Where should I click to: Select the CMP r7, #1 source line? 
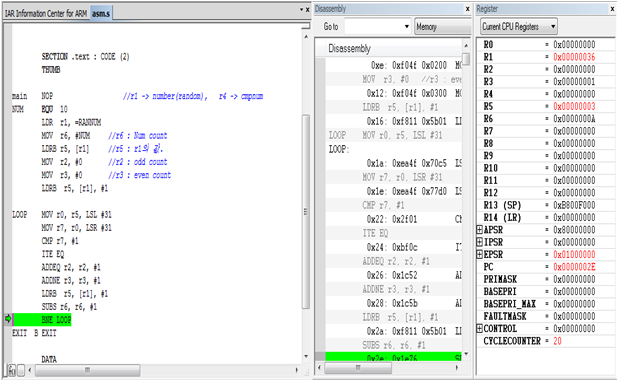pyautogui.click(x=60, y=241)
